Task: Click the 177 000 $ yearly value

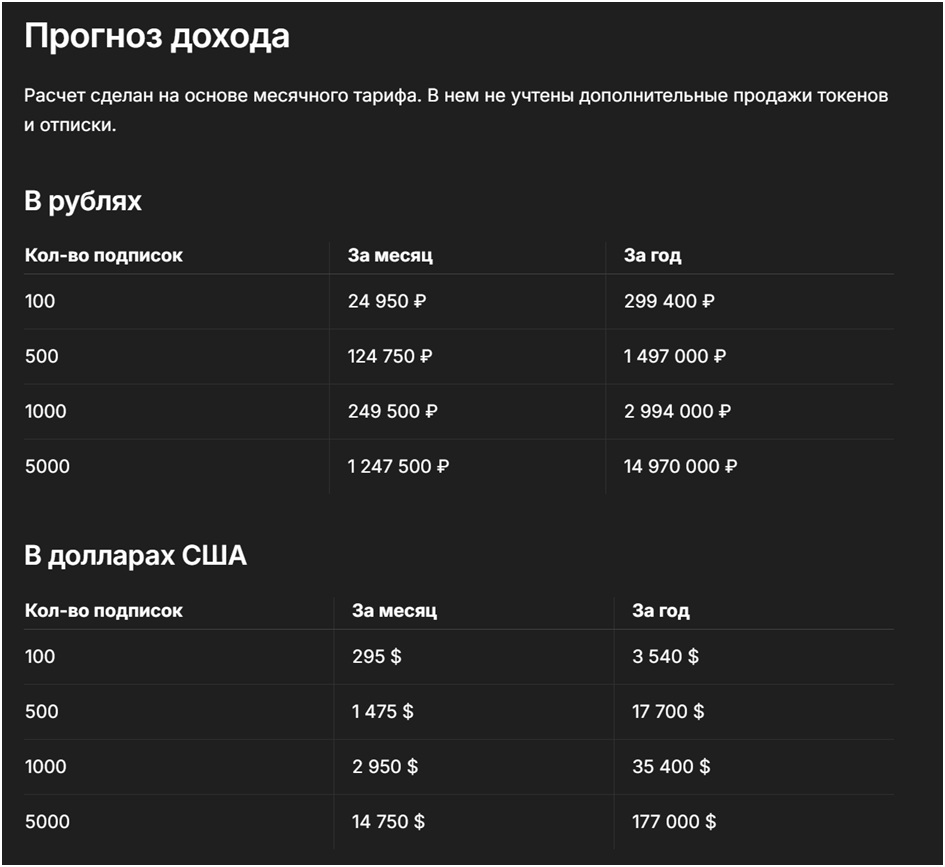Action: click(674, 821)
